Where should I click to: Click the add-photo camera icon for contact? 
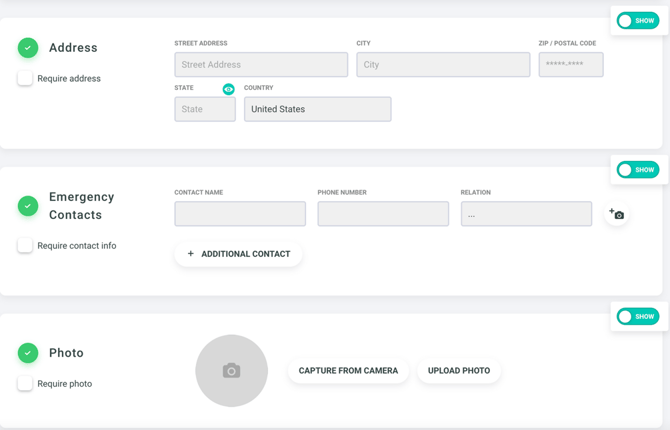pos(617,214)
